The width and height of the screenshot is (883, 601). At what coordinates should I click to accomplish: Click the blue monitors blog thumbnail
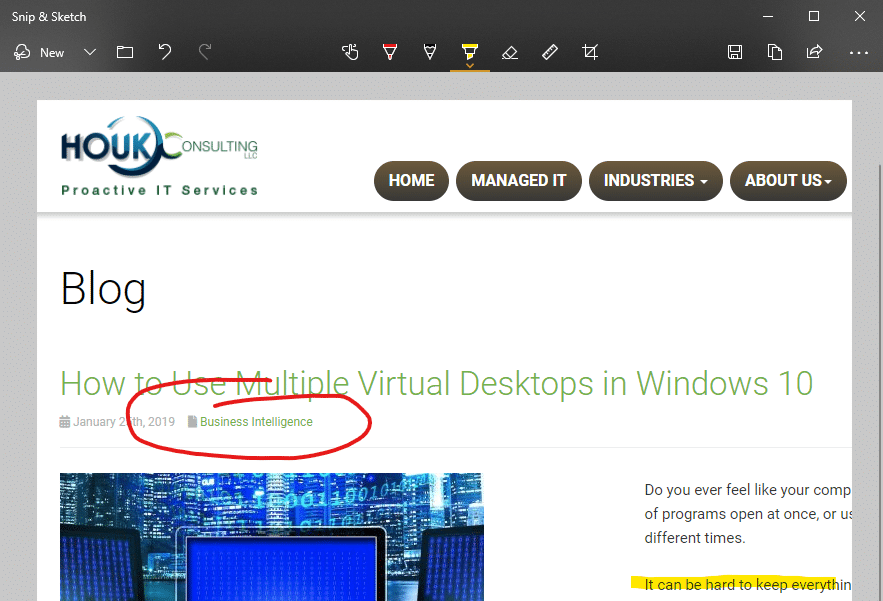click(x=271, y=537)
